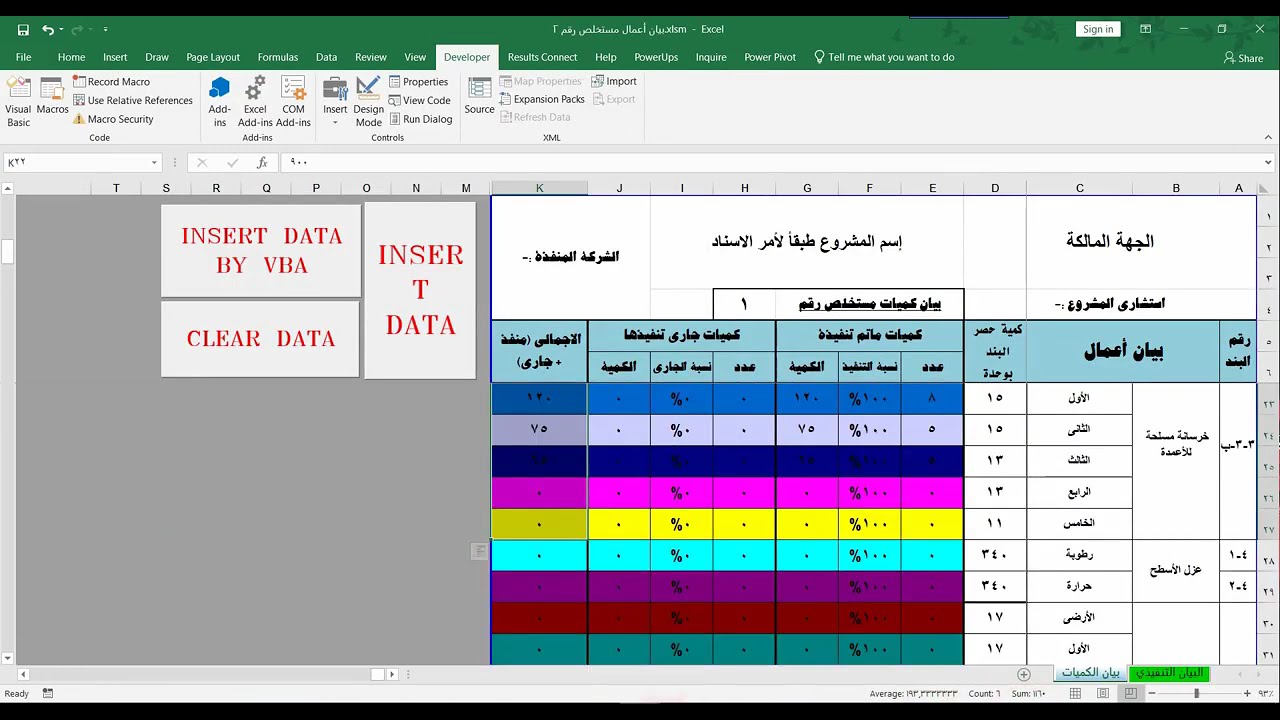Open the File menu
Screen dimensions: 1280x720
click(23, 57)
